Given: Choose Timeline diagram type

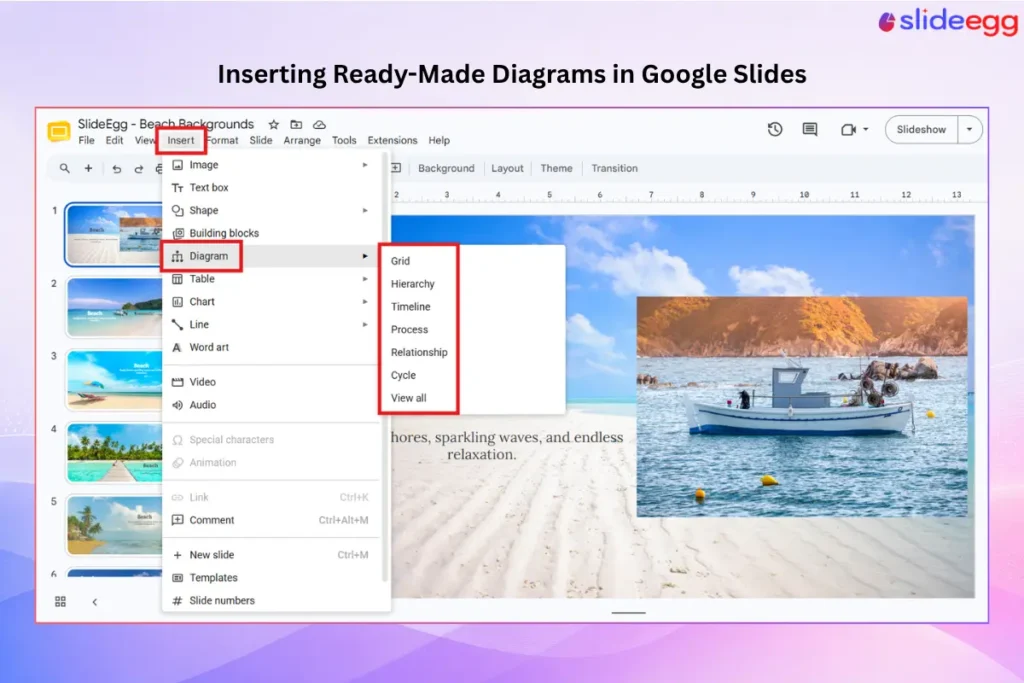Looking at the screenshot, I should (x=472, y=307).
